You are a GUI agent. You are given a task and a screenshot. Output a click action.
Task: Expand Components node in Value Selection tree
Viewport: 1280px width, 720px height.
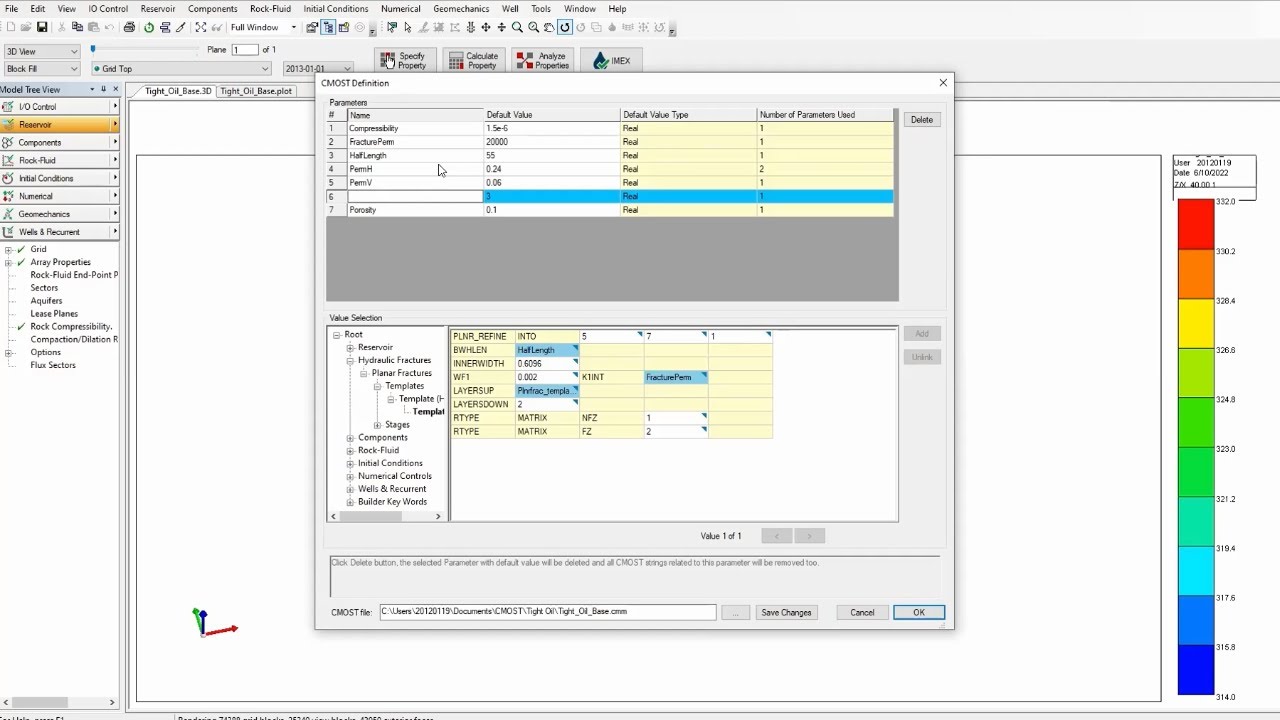350,438
